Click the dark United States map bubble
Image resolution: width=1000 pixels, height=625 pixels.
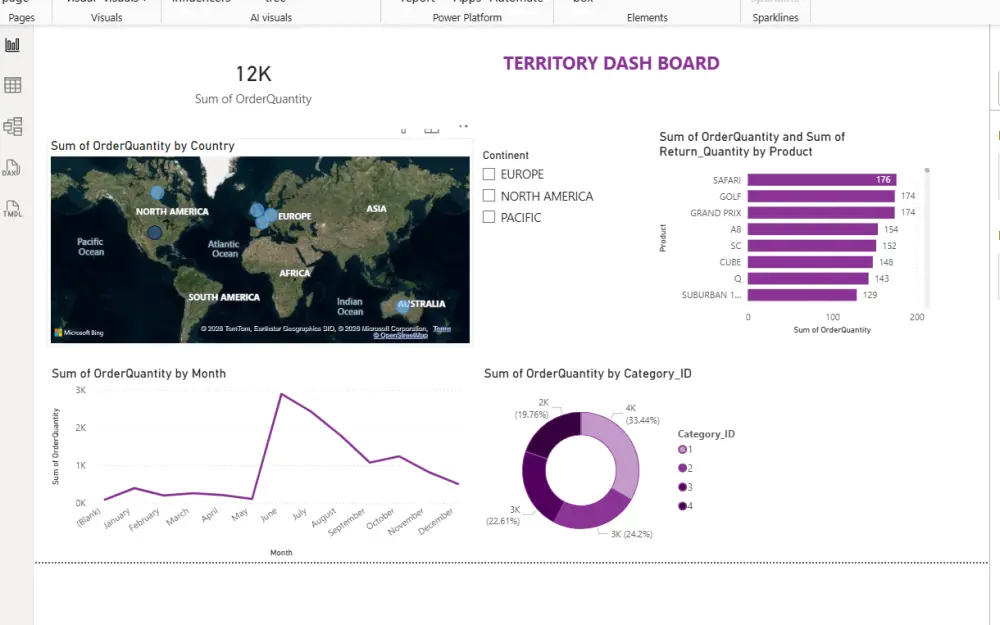pos(154,233)
